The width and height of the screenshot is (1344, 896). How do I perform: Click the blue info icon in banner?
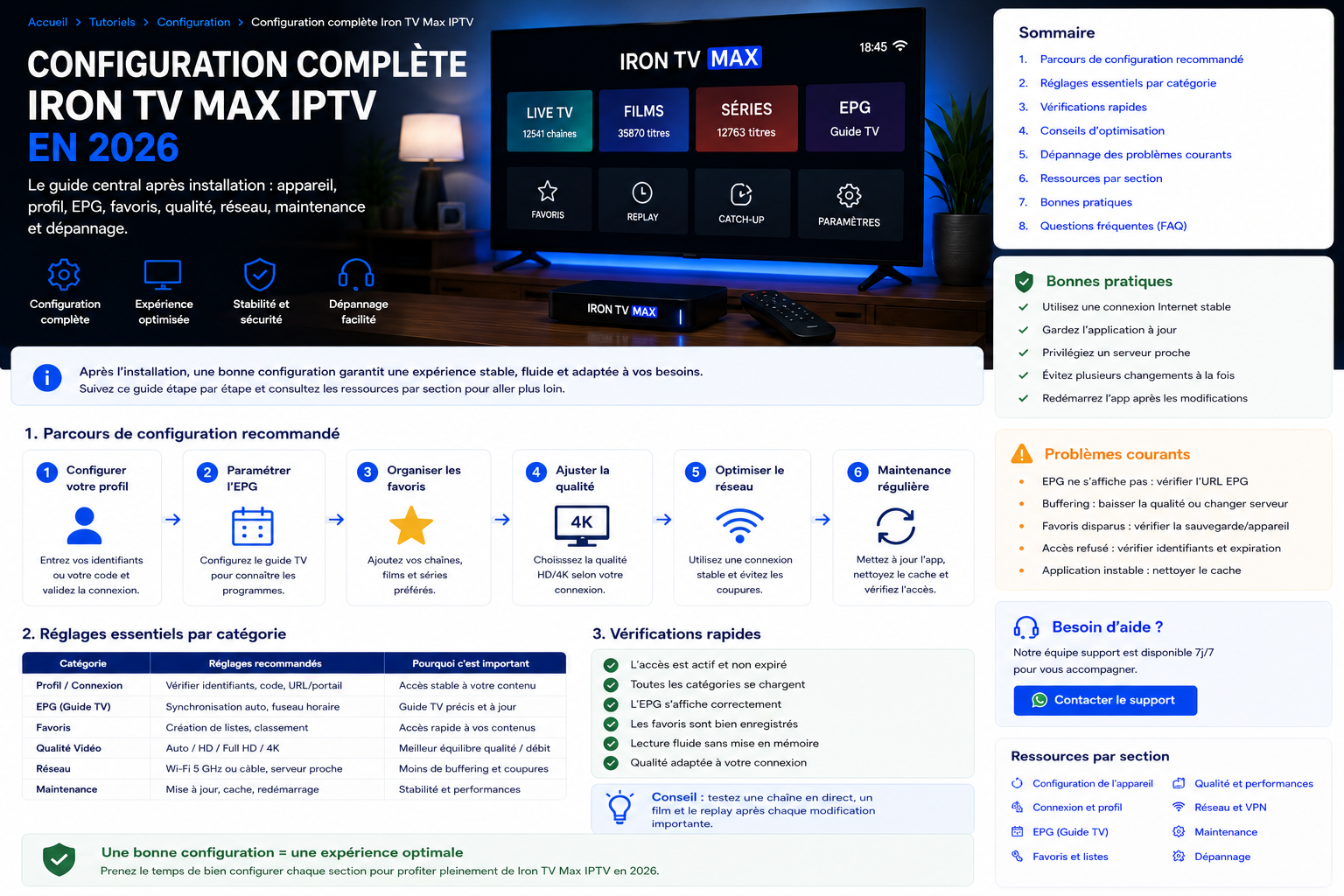[x=47, y=378]
